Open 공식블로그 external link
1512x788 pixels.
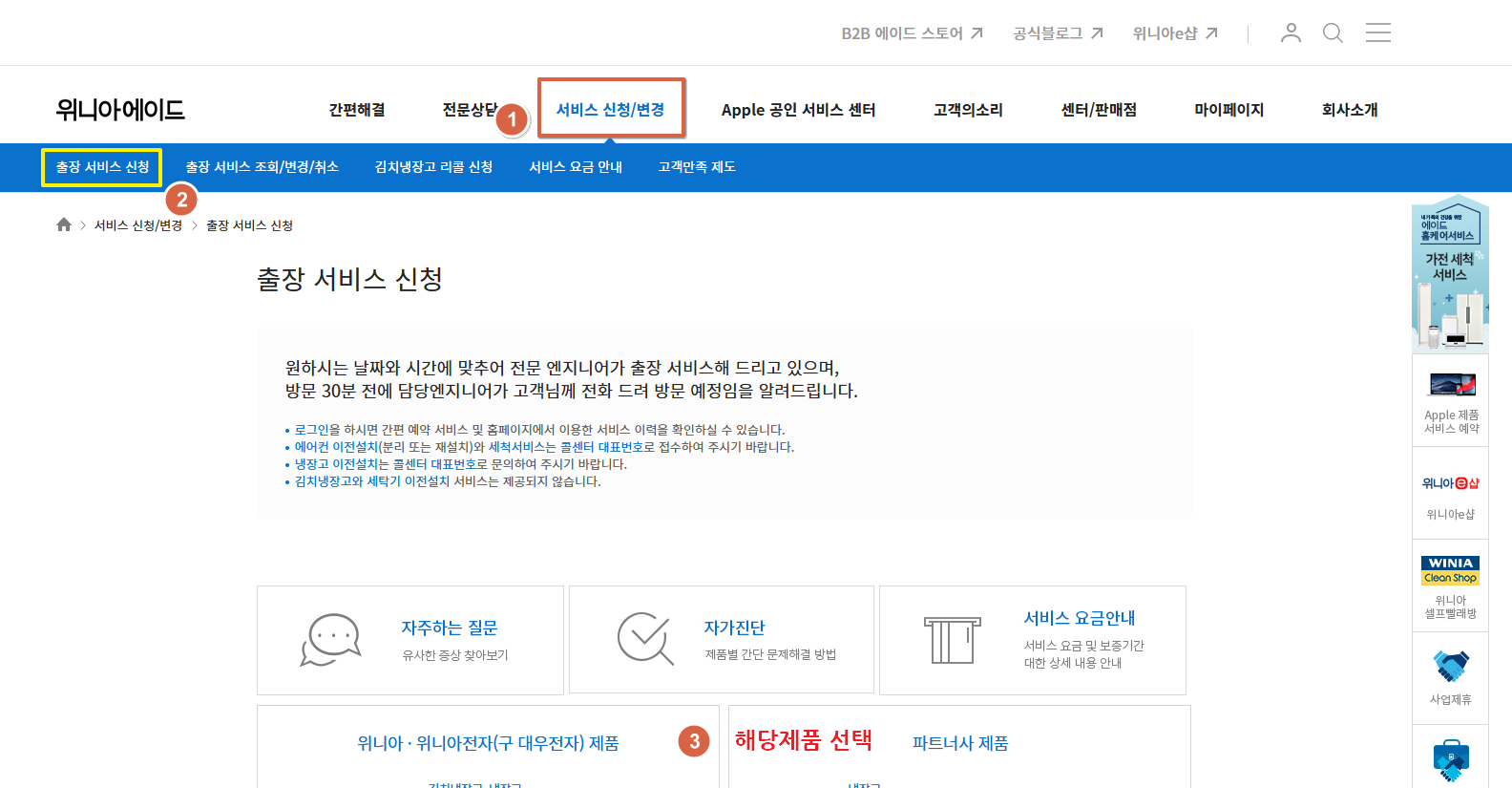(x=1058, y=33)
